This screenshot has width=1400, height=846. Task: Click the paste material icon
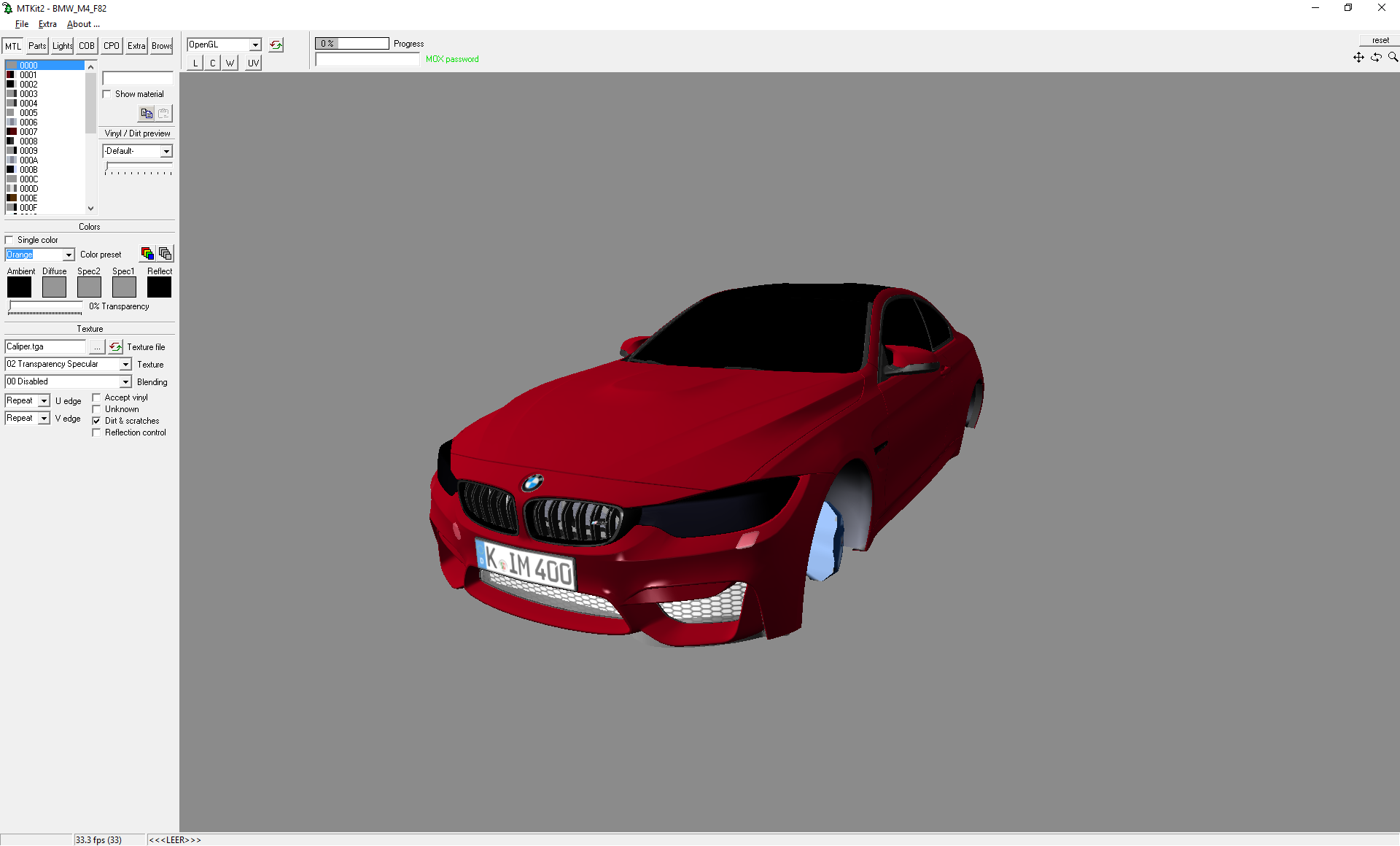click(164, 113)
